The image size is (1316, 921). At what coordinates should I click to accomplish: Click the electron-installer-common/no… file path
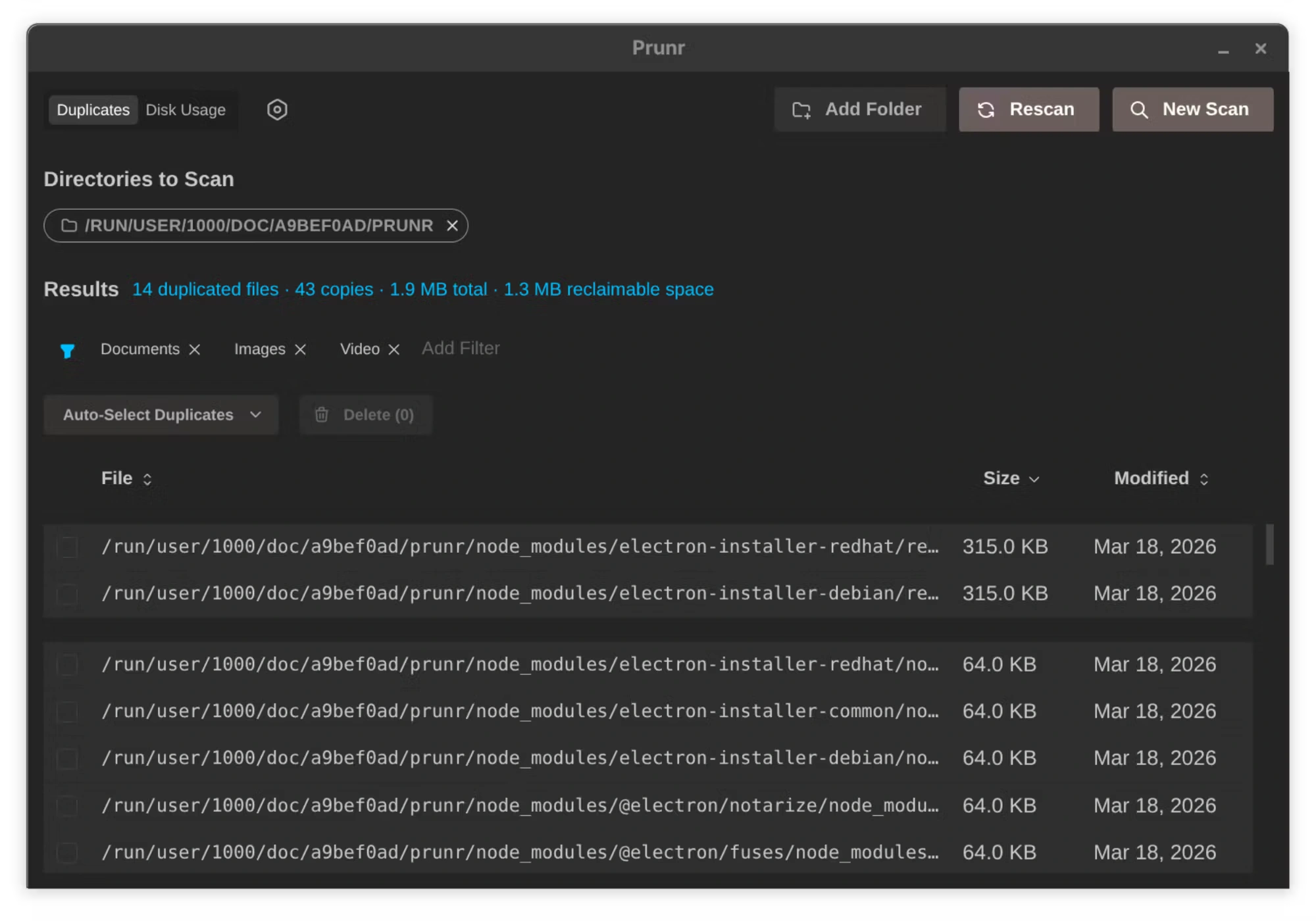coord(520,711)
